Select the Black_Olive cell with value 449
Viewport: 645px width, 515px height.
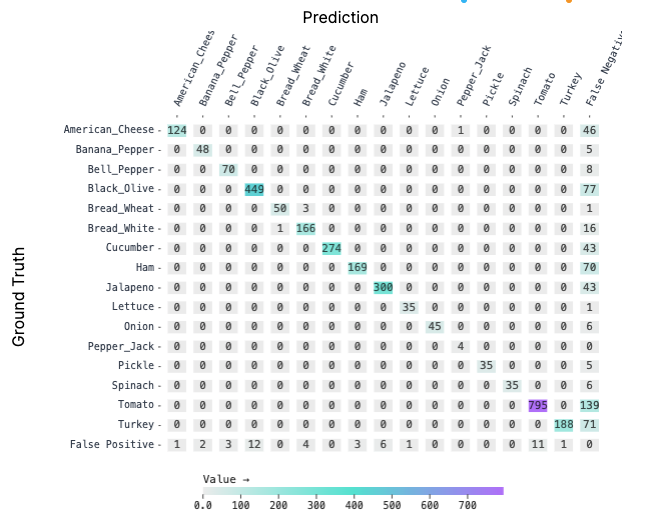pyautogui.click(x=254, y=189)
